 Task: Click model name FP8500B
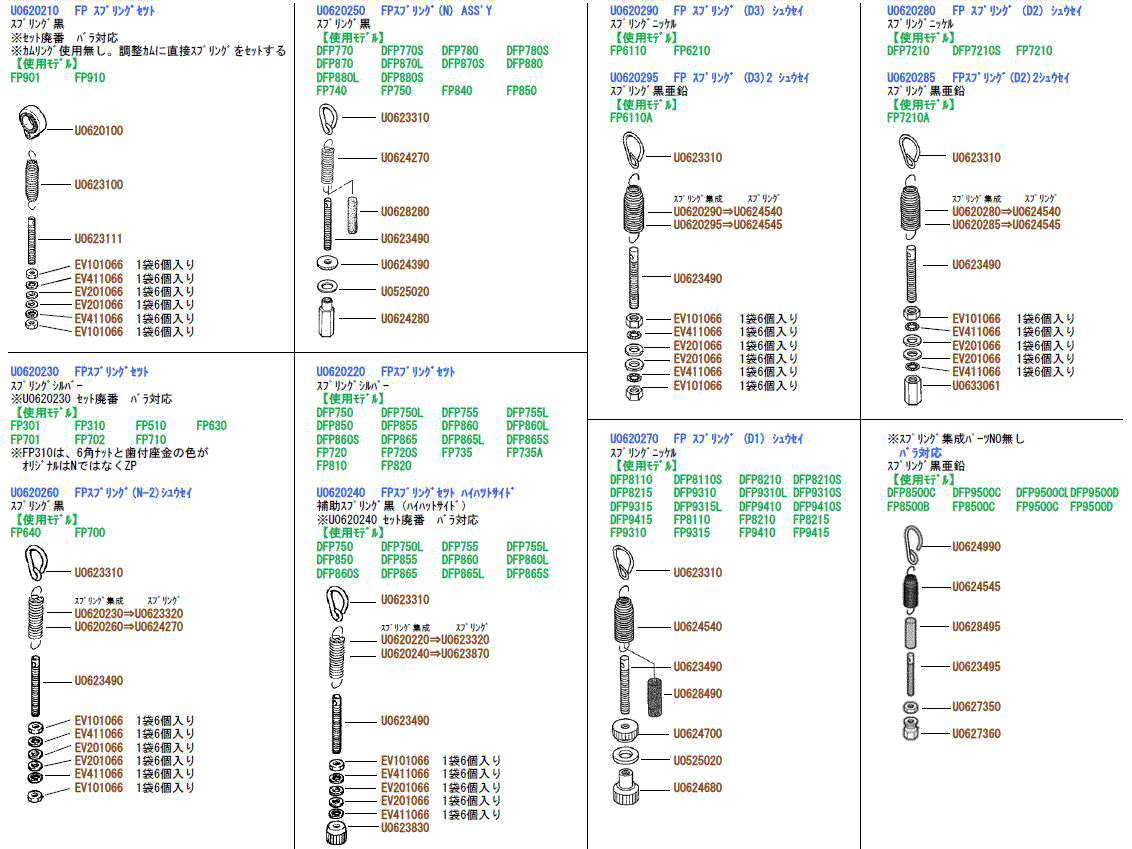coord(908,508)
